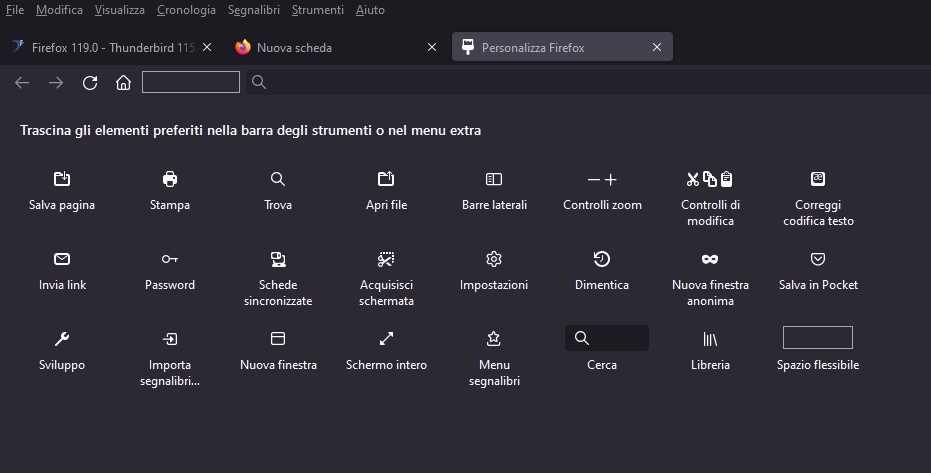Click the Impostazioni gear icon
931x473 pixels.
494,259
